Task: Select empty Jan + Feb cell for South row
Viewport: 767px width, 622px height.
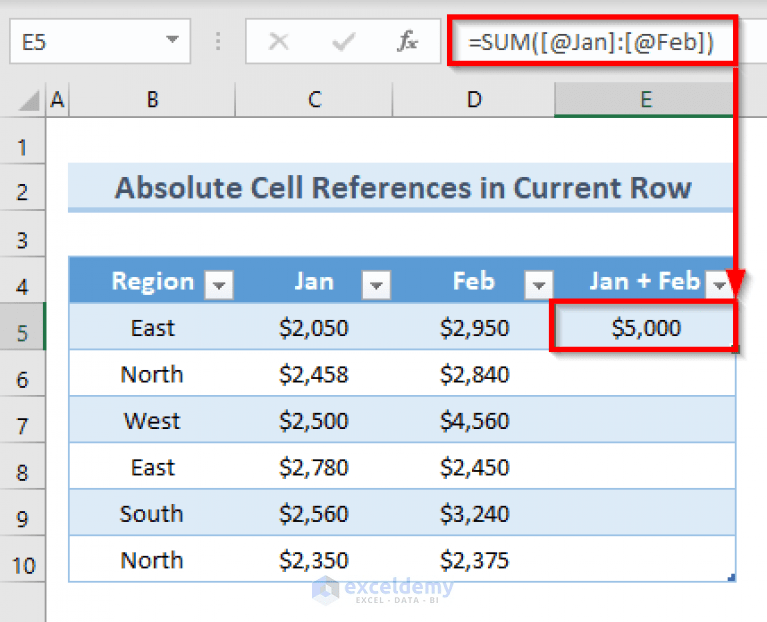Action: pos(645,512)
